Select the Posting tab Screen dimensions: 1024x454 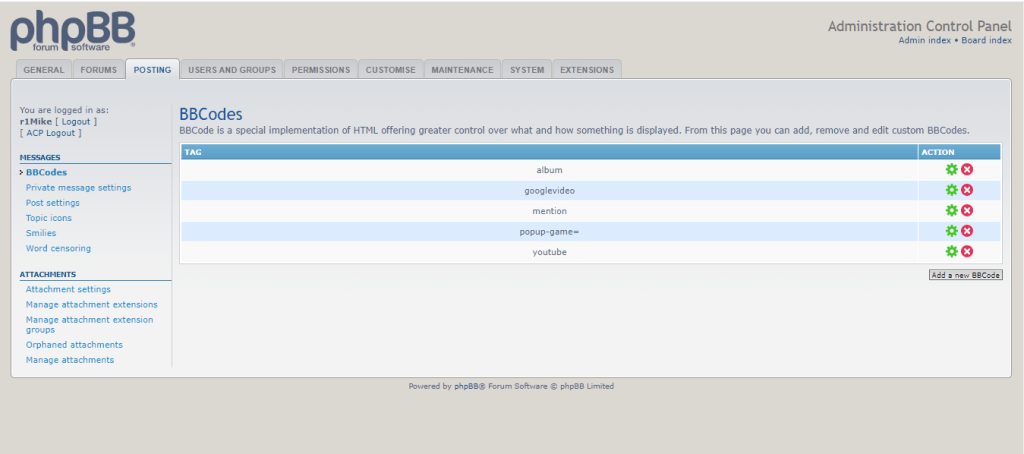click(152, 70)
